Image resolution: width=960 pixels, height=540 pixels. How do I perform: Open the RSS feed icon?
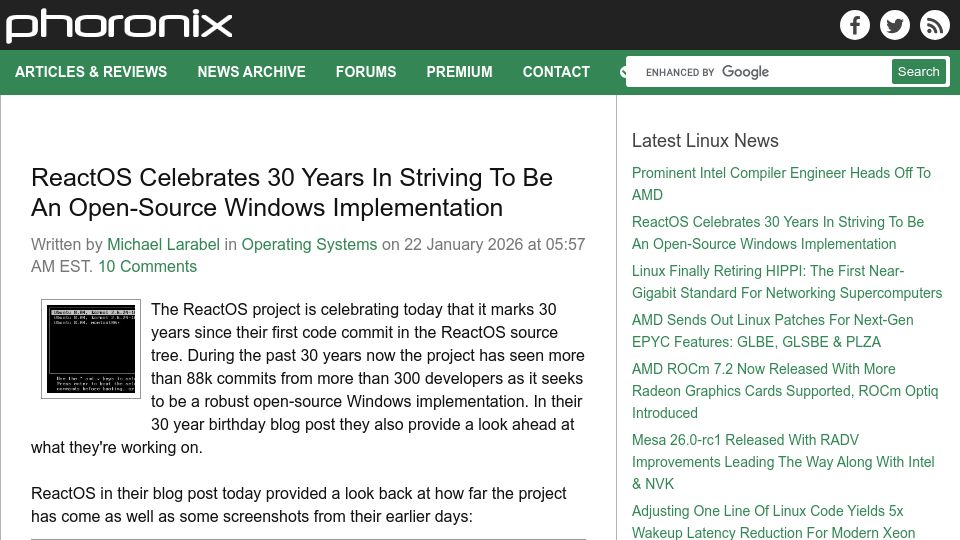click(x=934, y=25)
